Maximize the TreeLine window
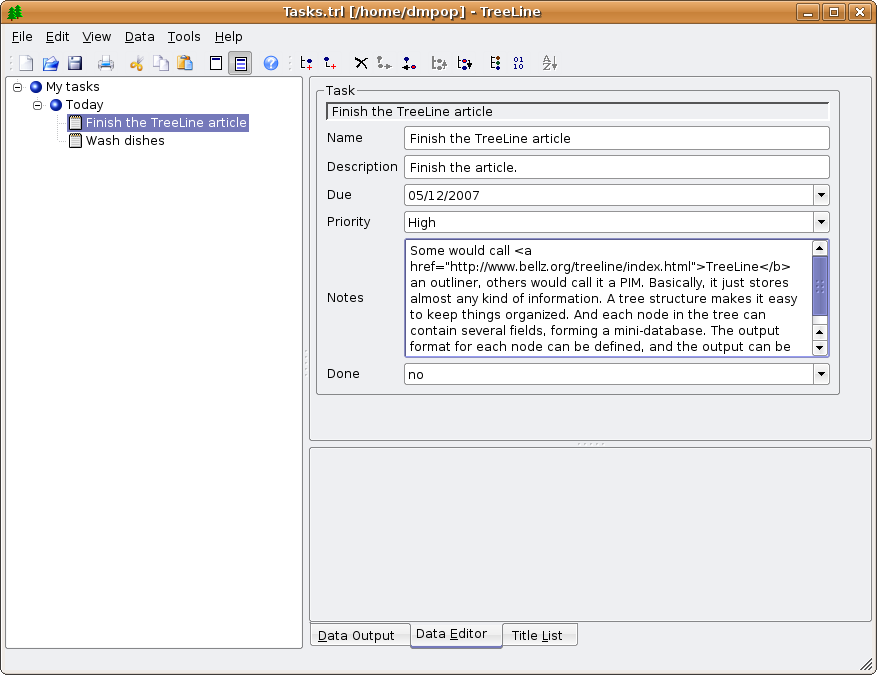 point(833,12)
